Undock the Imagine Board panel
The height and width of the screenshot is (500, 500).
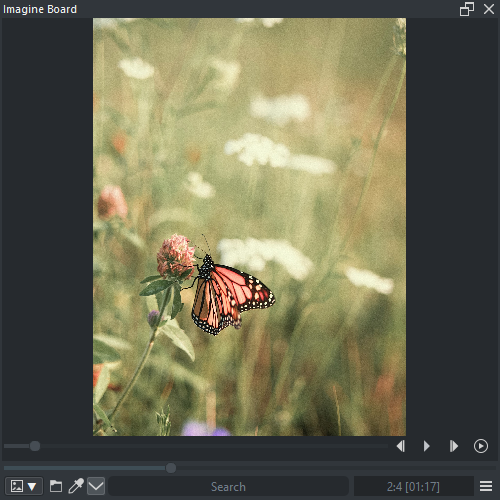pyautogui.click(x=467, y=9)
